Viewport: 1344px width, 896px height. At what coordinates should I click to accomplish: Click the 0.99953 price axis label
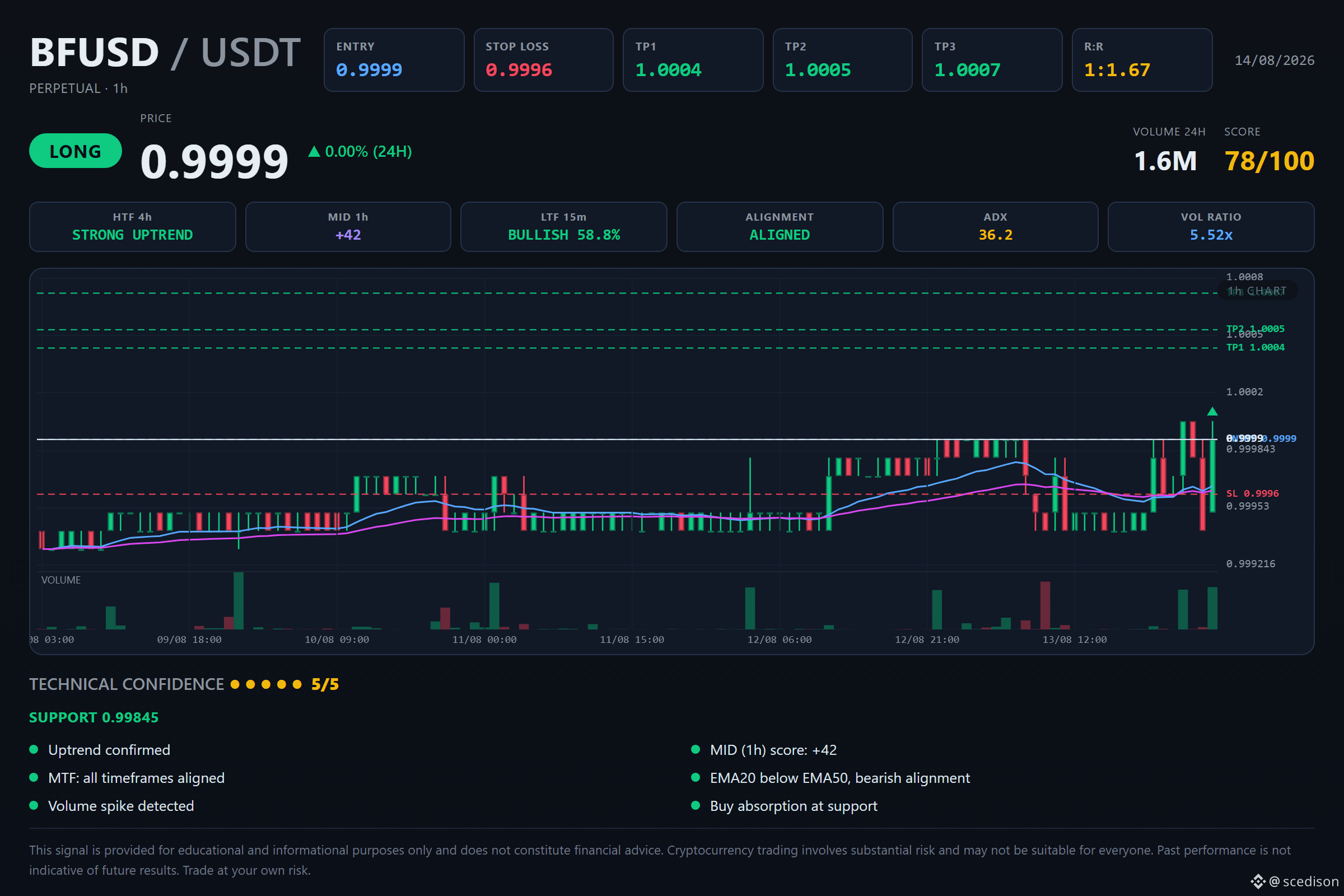click(1248, 506)
